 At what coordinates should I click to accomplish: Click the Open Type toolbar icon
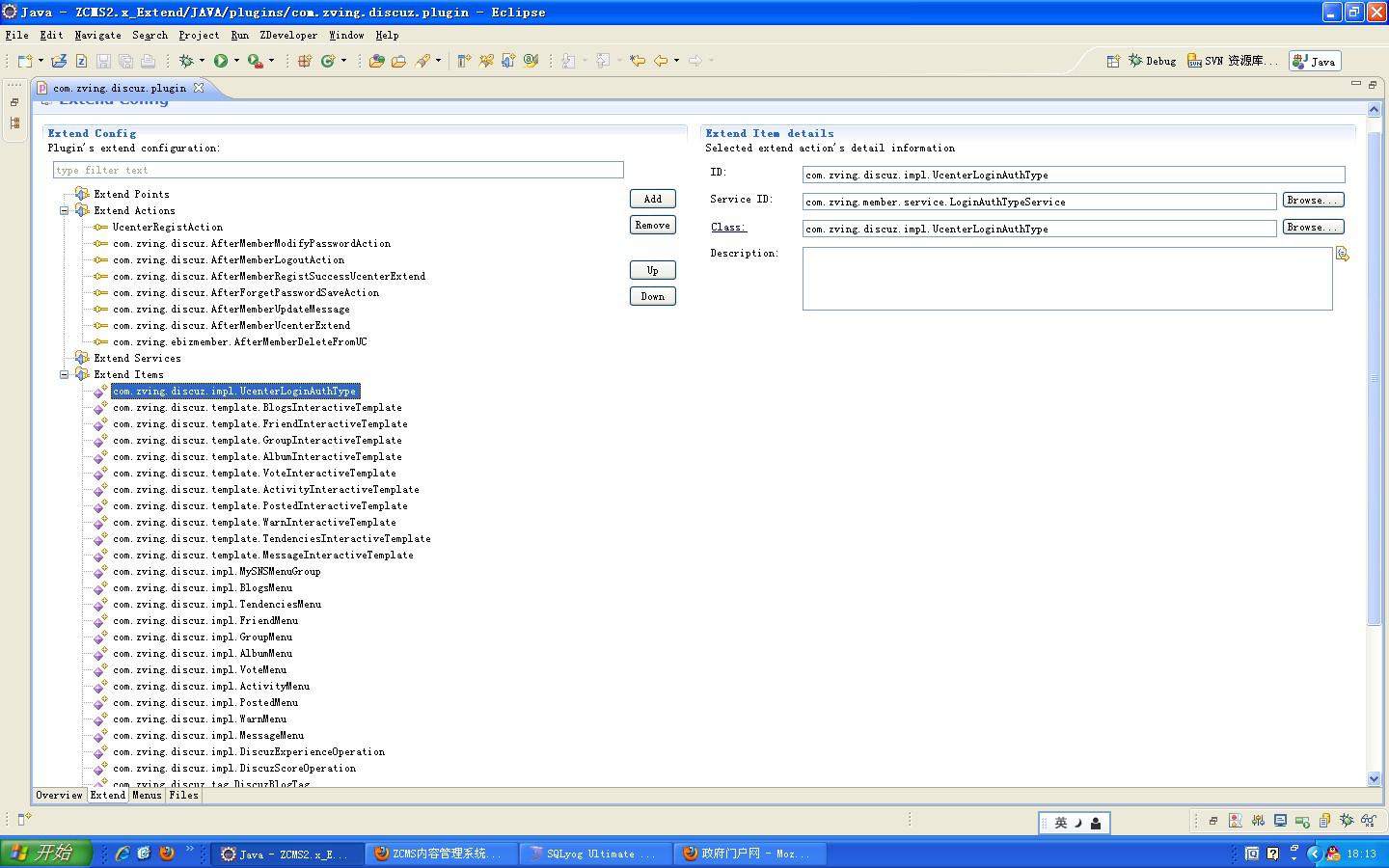point(377,61)
